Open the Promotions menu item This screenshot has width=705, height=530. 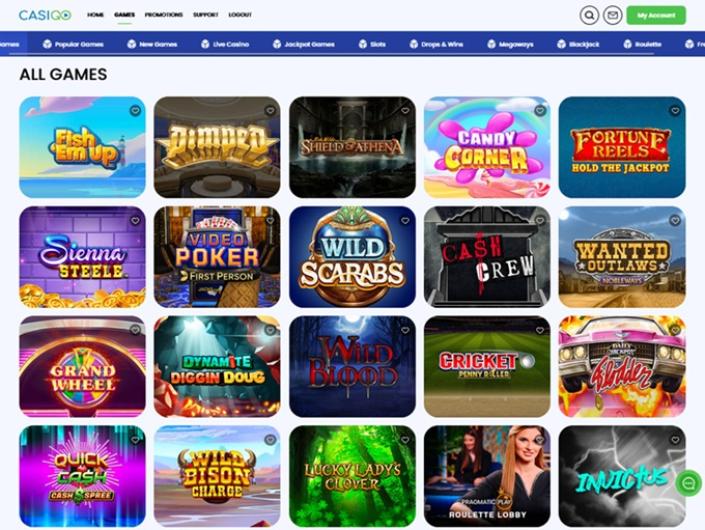click(x=164, y=15)
